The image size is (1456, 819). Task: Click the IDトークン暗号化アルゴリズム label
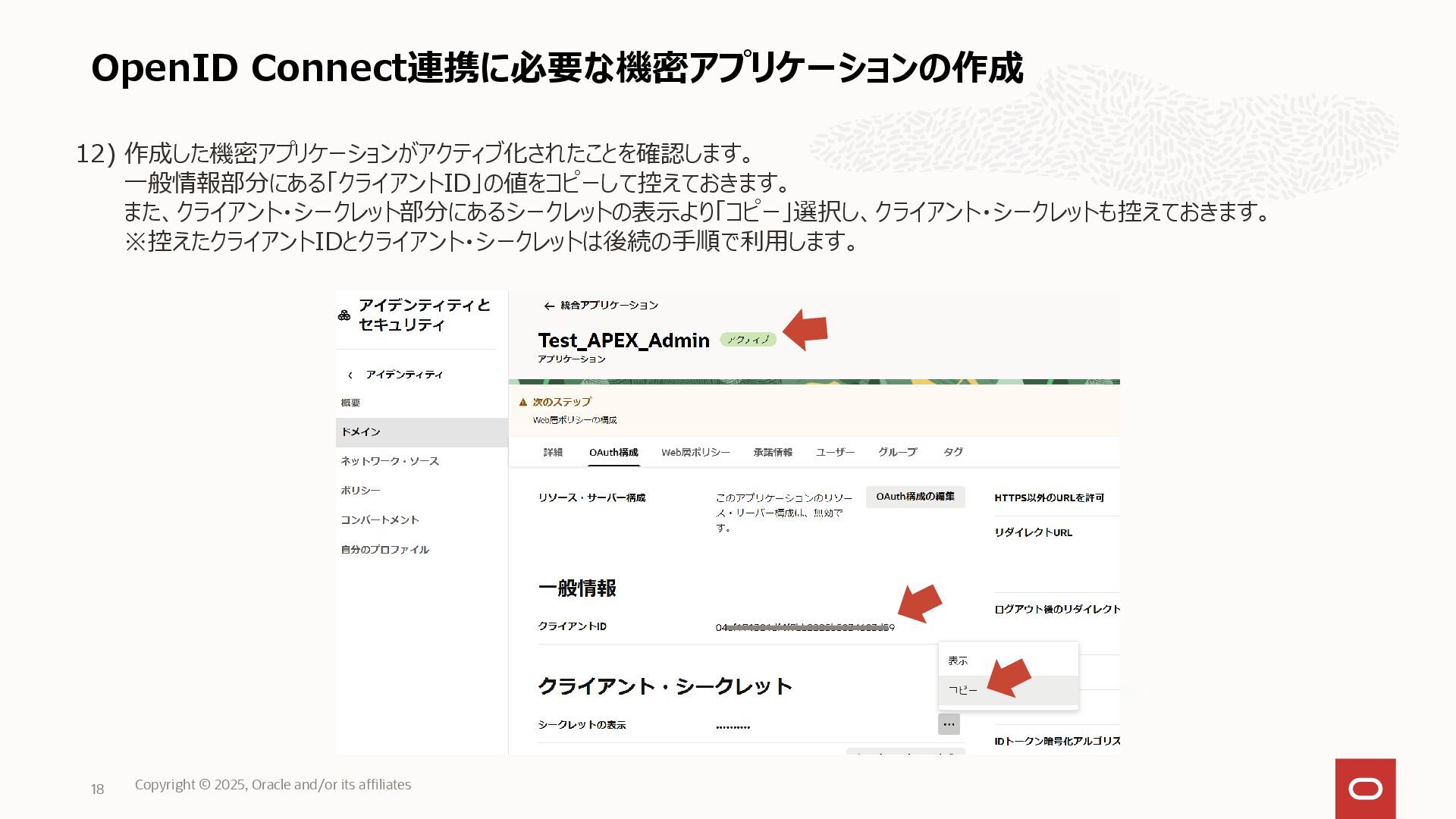pos(1057,741)
